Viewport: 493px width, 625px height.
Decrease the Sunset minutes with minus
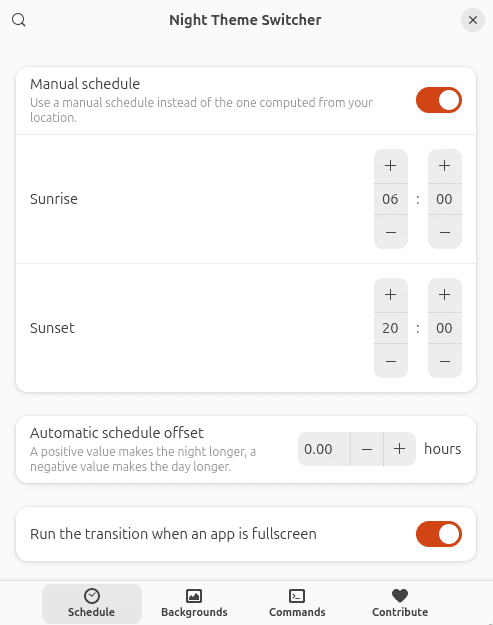click(x=445, y=361)
